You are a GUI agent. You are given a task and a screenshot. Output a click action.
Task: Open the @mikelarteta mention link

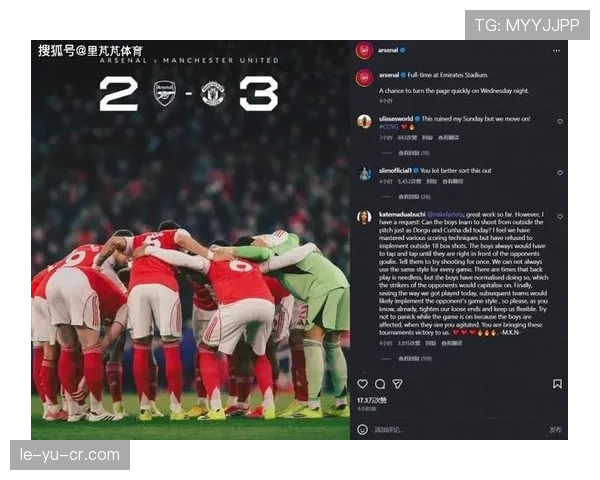[x=445, y=214]
